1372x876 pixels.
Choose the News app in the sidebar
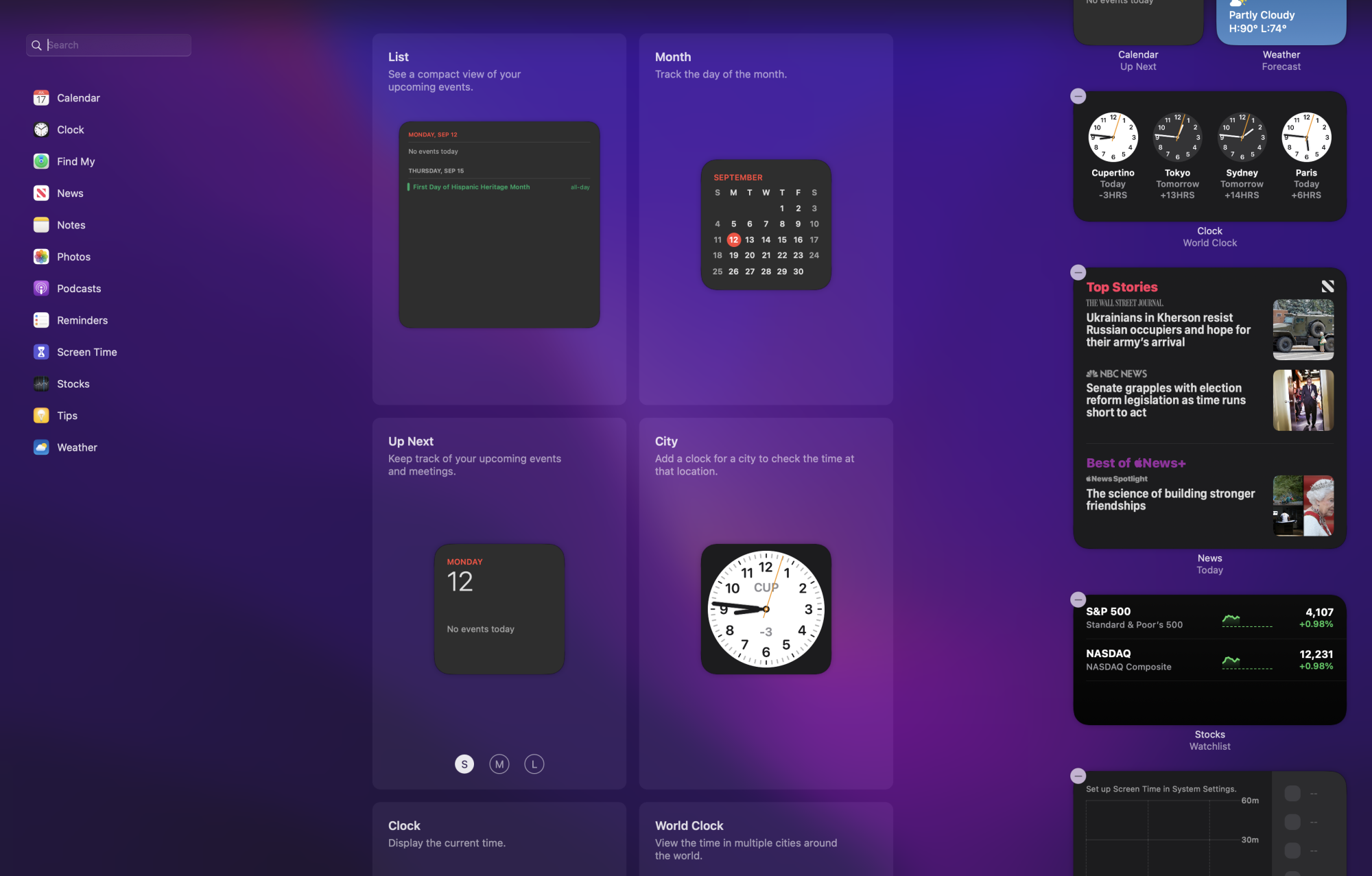(x=70, y=193)
